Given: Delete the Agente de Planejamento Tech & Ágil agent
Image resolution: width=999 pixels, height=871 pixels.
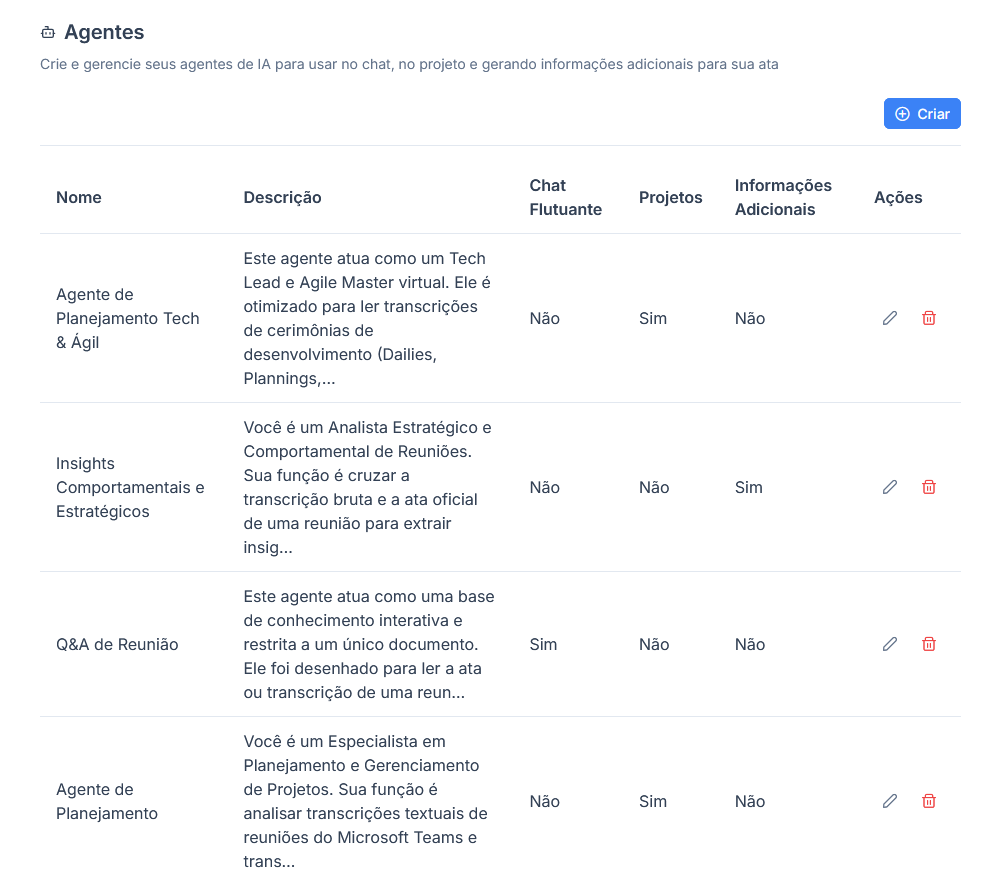Looking at the screenshot, I should pos(928,318).
